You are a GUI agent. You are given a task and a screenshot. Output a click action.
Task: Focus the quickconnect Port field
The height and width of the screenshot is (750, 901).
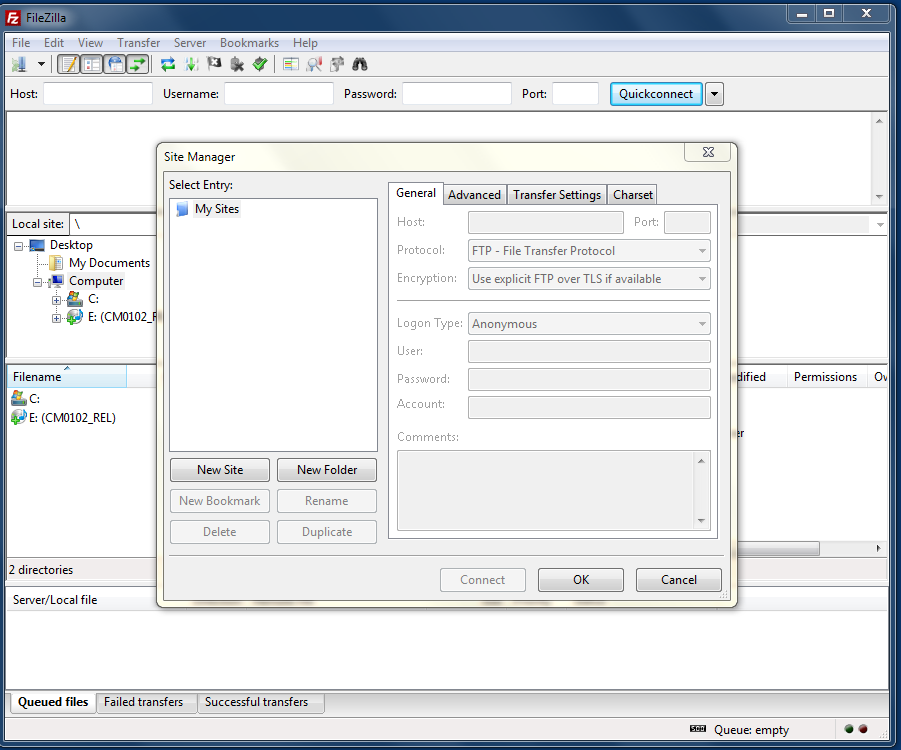pos(575,94)
